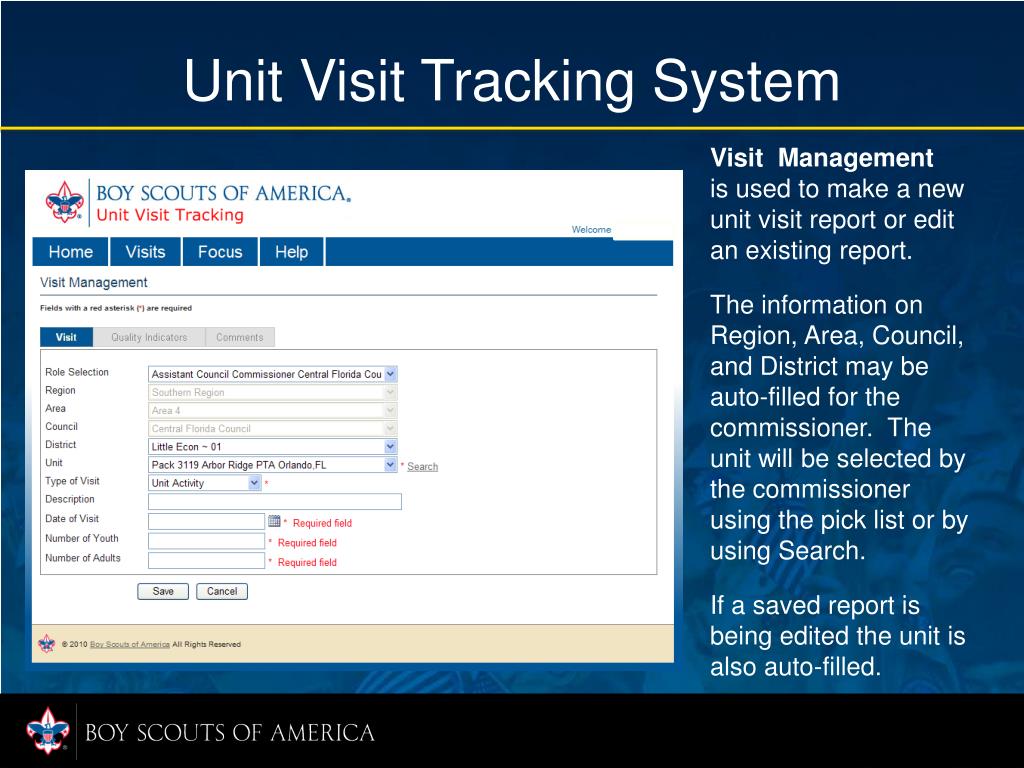Switch to the Comments tab
Image resolution: width=1024 pixels, height=768 pixels.
[x=240, y=337]
